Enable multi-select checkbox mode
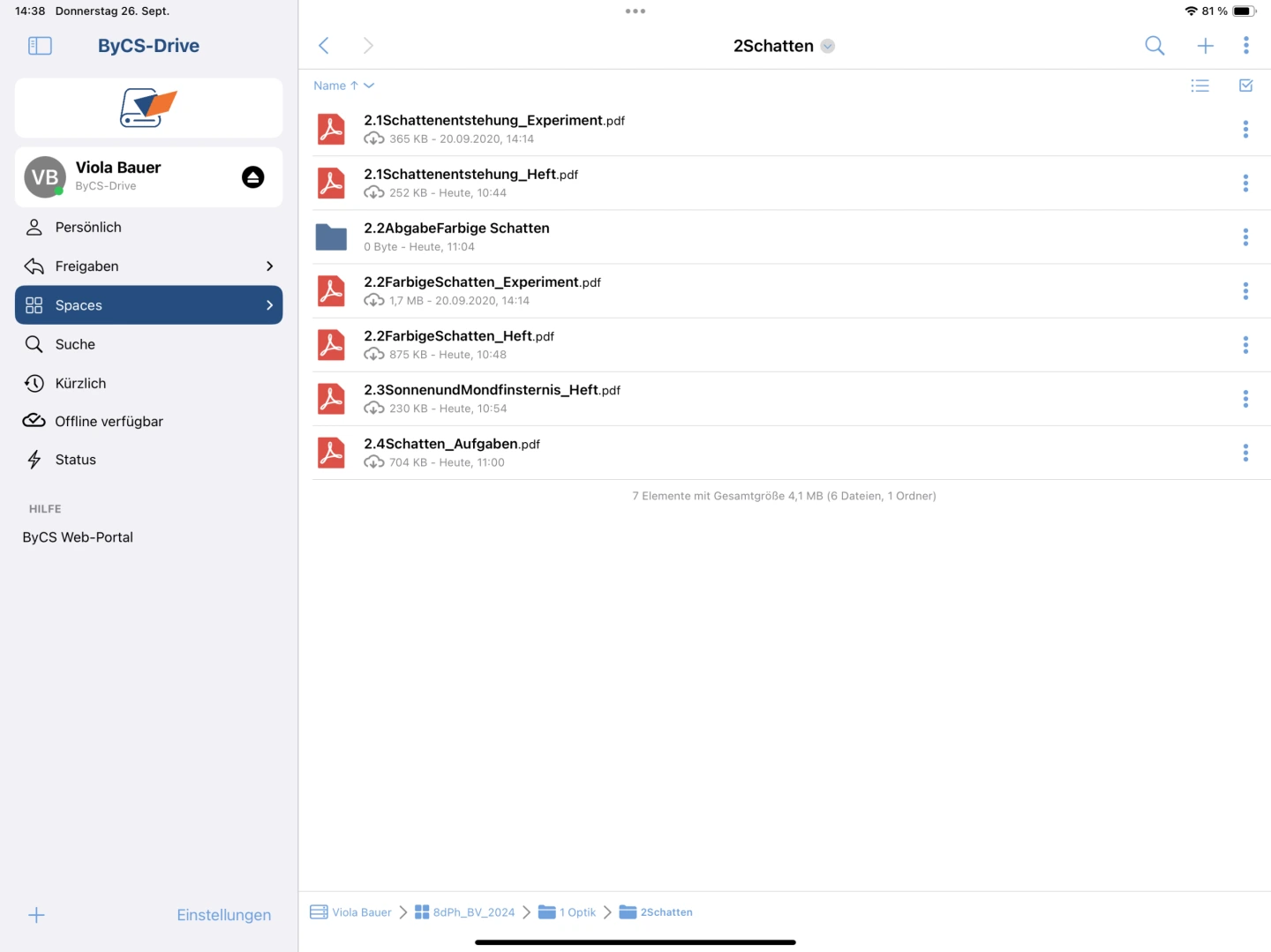Viewport: 1271px width, 952px height. [1245, 86]
